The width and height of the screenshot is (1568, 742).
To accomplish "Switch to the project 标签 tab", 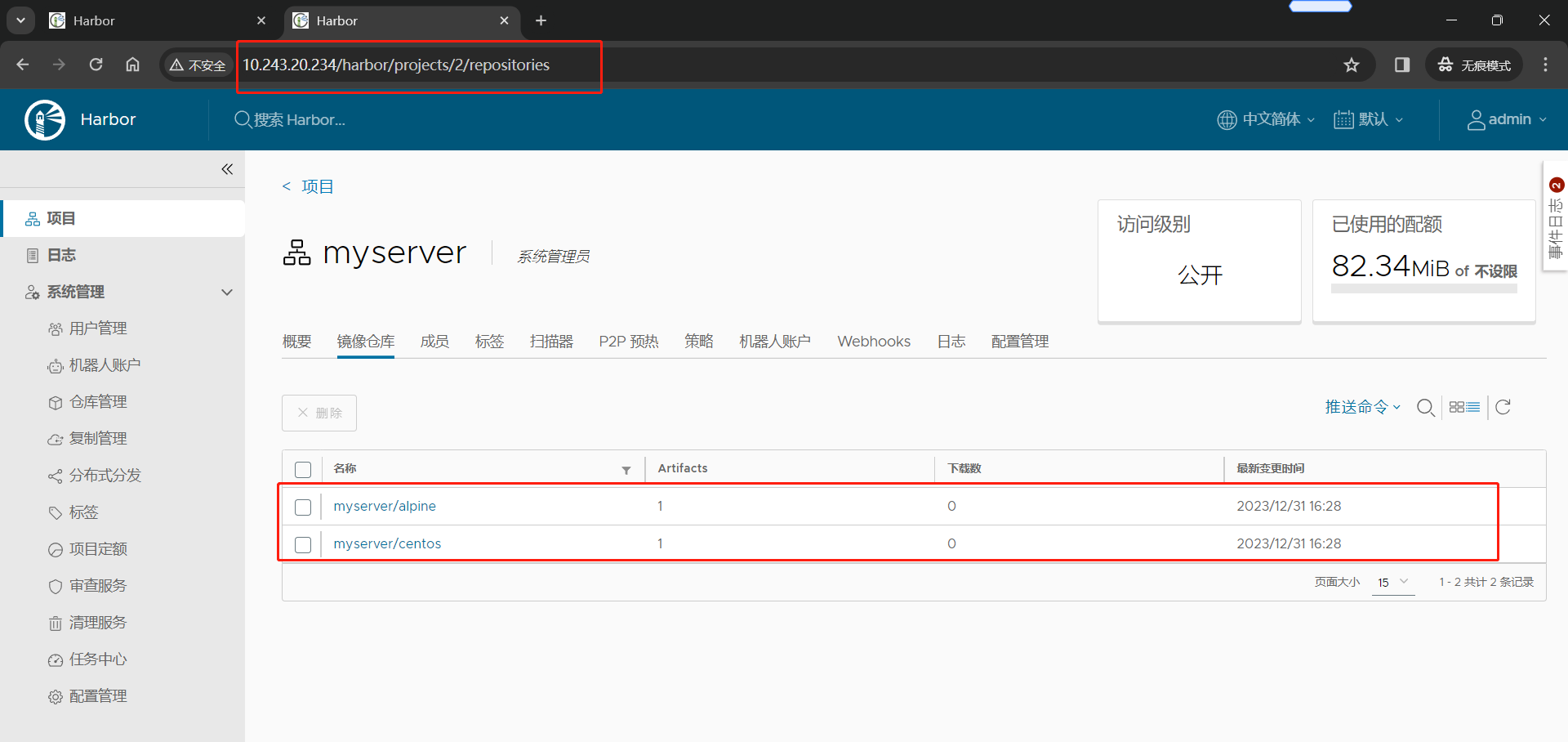I will pyautogui.click(x=490, y=342).
